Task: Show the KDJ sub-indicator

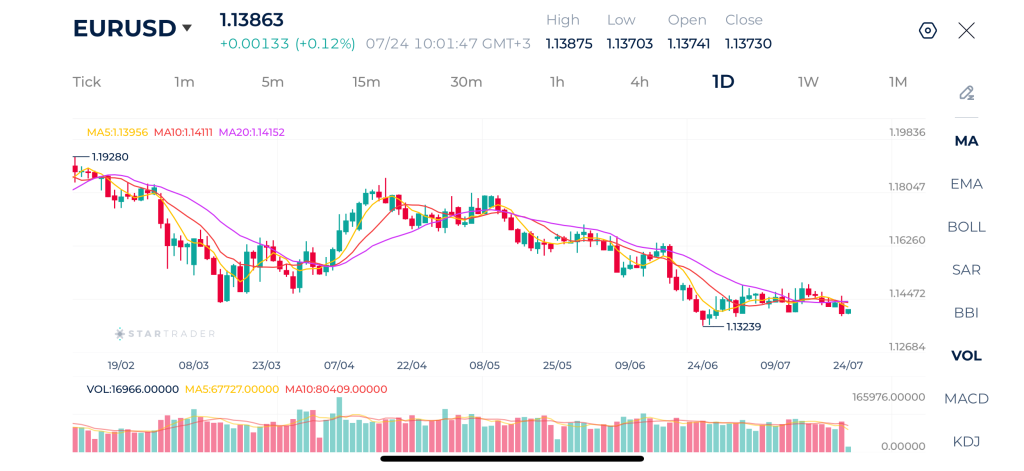Action: [967, 442]
